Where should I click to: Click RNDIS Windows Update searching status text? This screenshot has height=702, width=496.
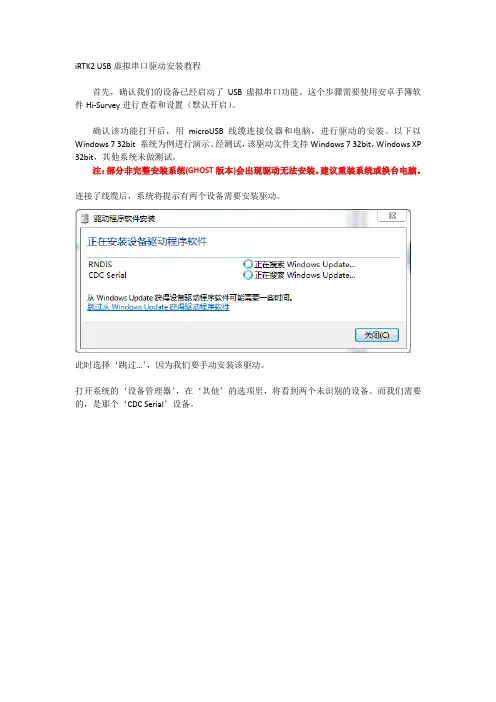click(x=305, y=264)
